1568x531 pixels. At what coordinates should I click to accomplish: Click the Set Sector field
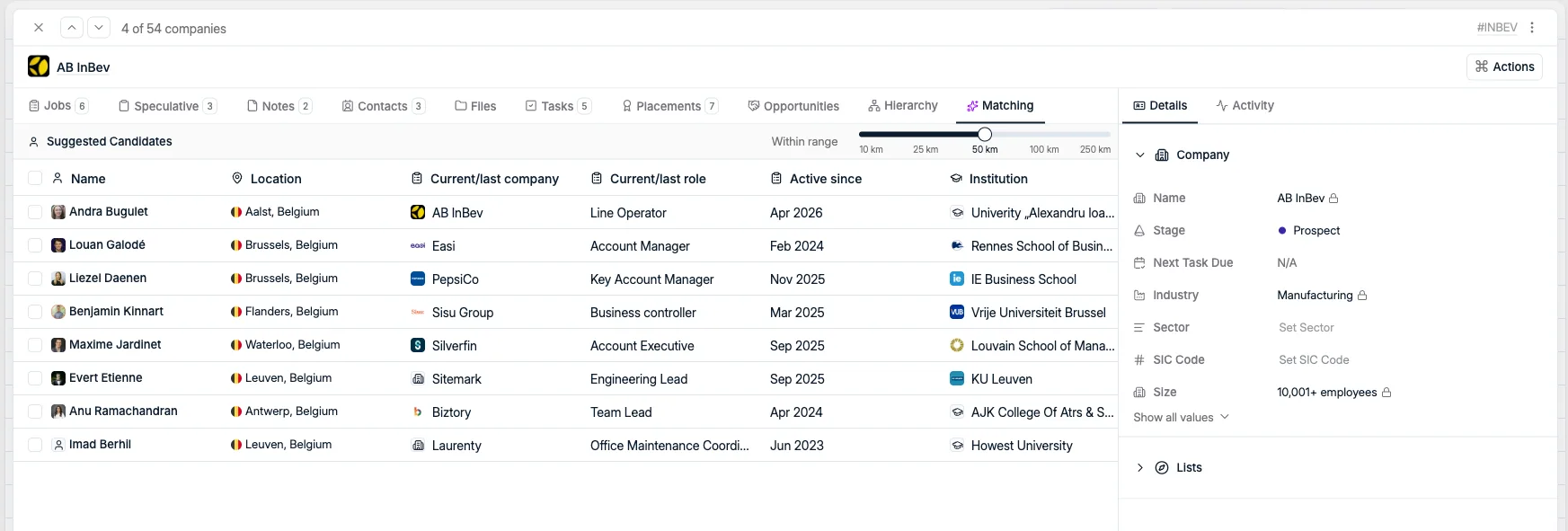(1307, 328)
